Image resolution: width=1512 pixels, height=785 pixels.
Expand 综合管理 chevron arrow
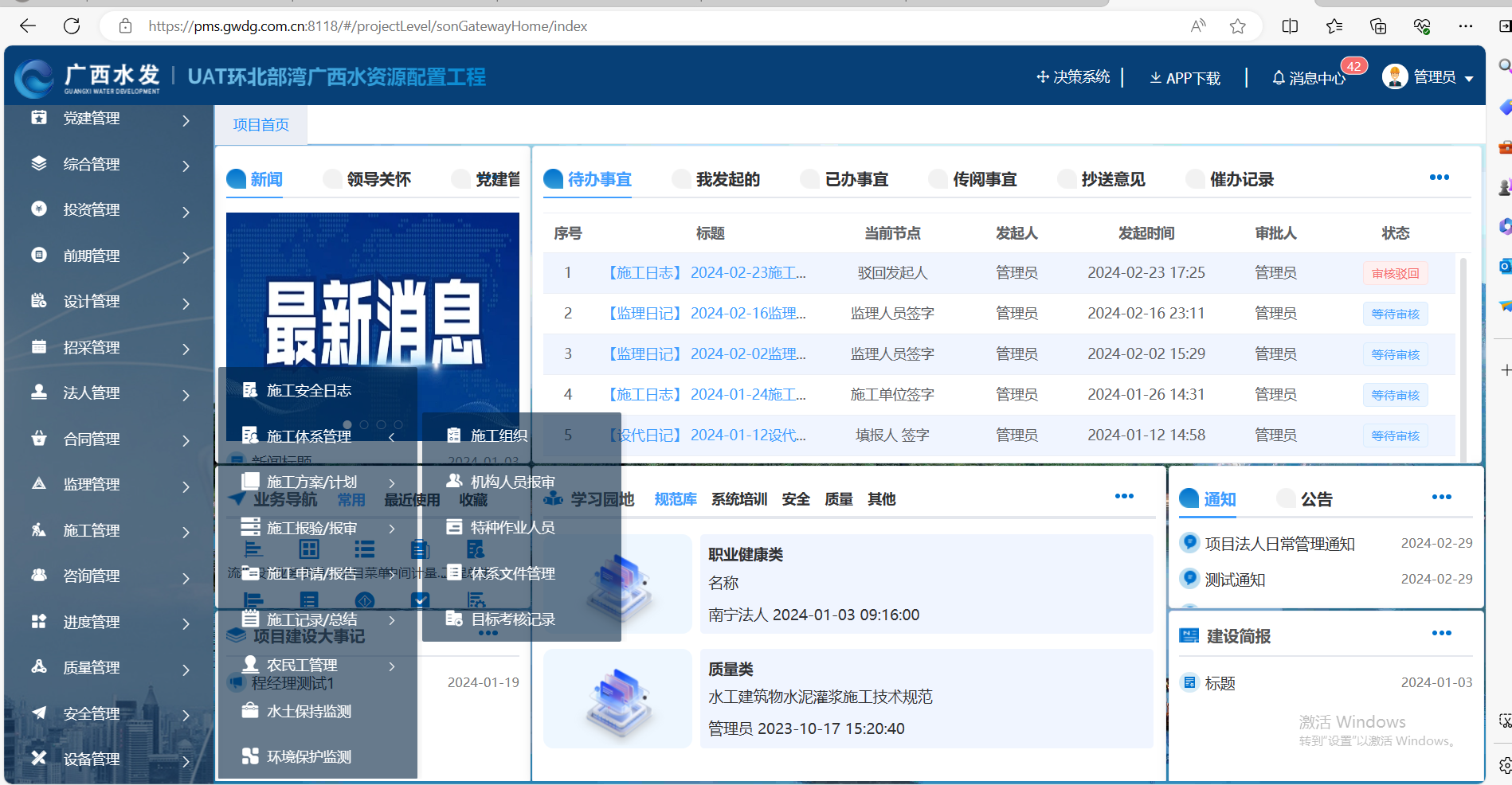point(186,166)
